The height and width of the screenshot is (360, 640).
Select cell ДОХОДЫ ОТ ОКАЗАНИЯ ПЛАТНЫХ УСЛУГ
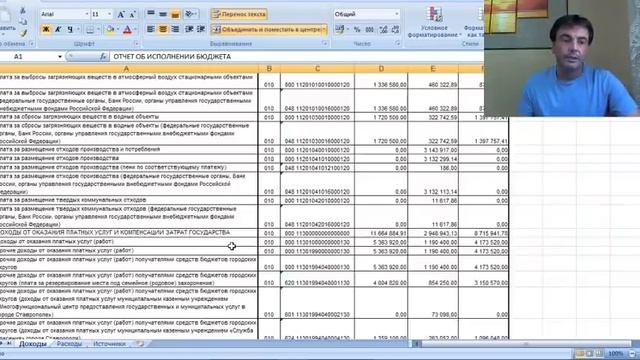[x=129, y=233]
